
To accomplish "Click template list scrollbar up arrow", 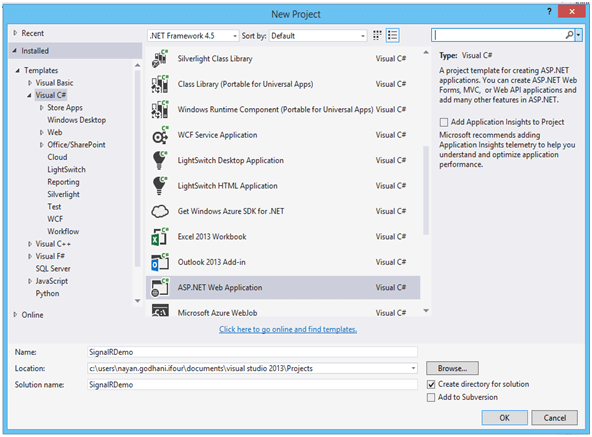I will 426,53.
